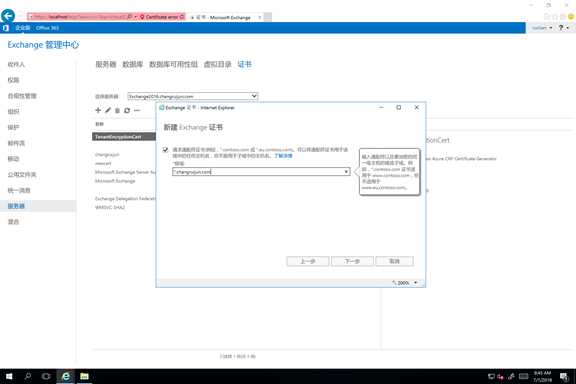Screen dimensions: 576x384
Task: Open the Windows Start menu
Action: point(9,376)
